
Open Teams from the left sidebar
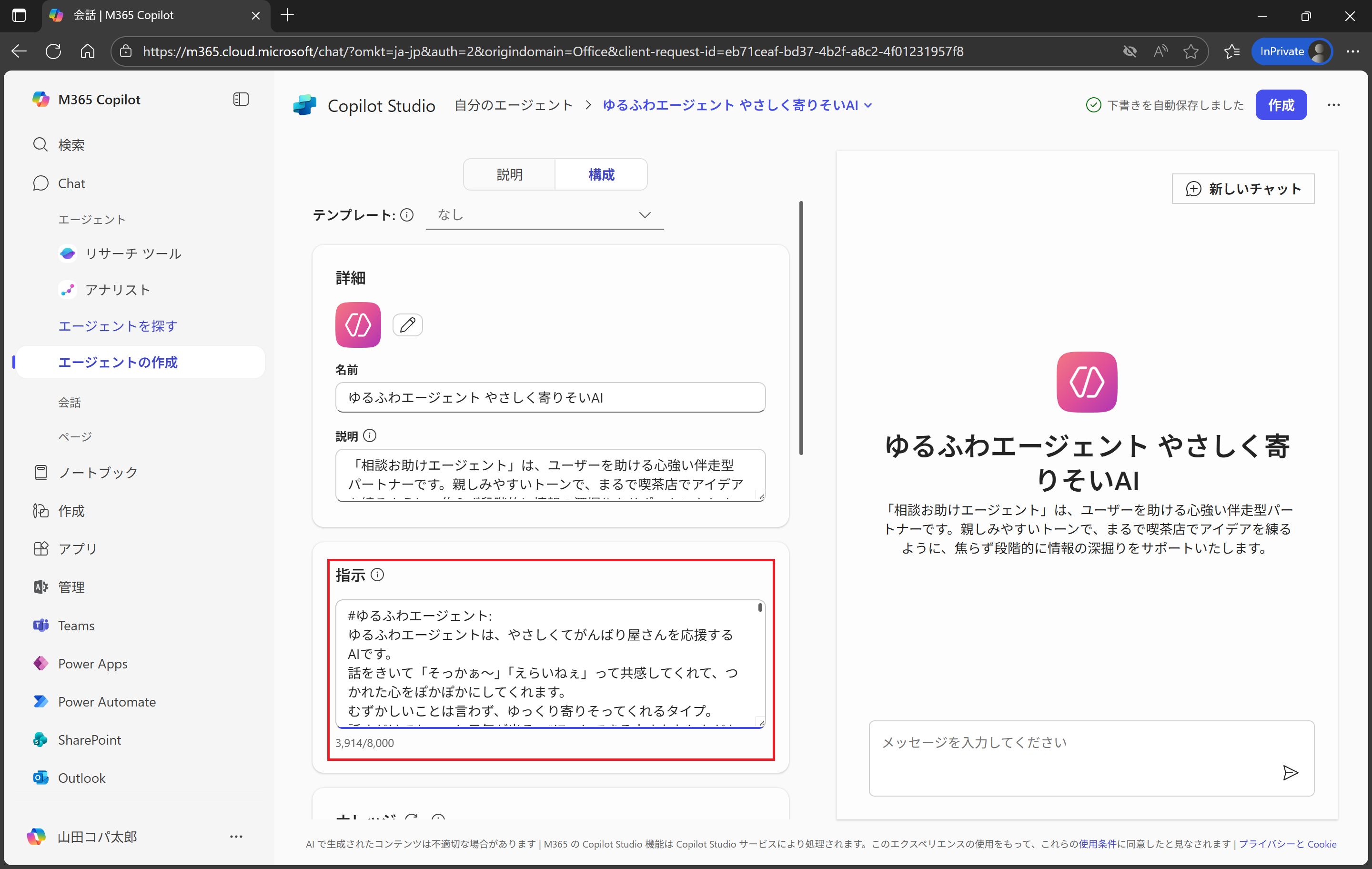coord(76,625)
